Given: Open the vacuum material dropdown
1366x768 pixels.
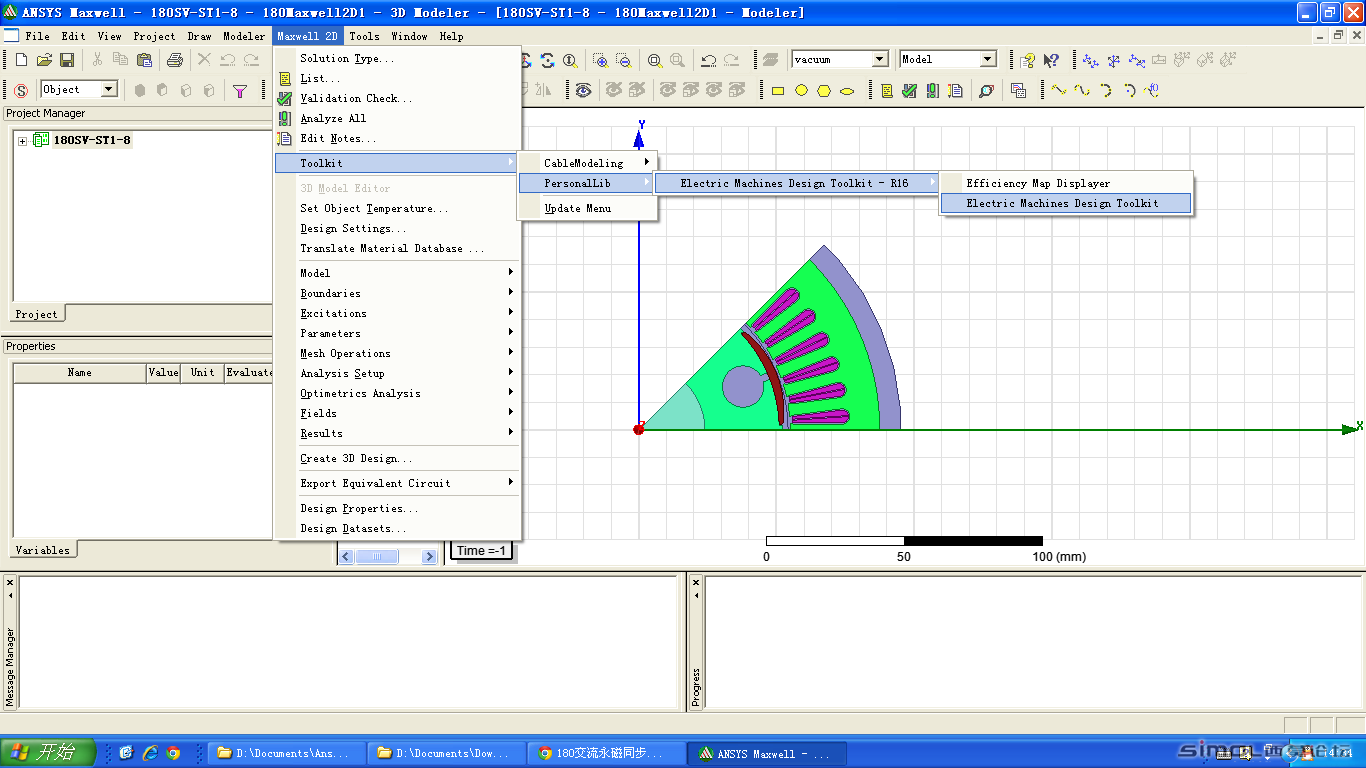Looking at the screenshot, I should tap(880, 60).
